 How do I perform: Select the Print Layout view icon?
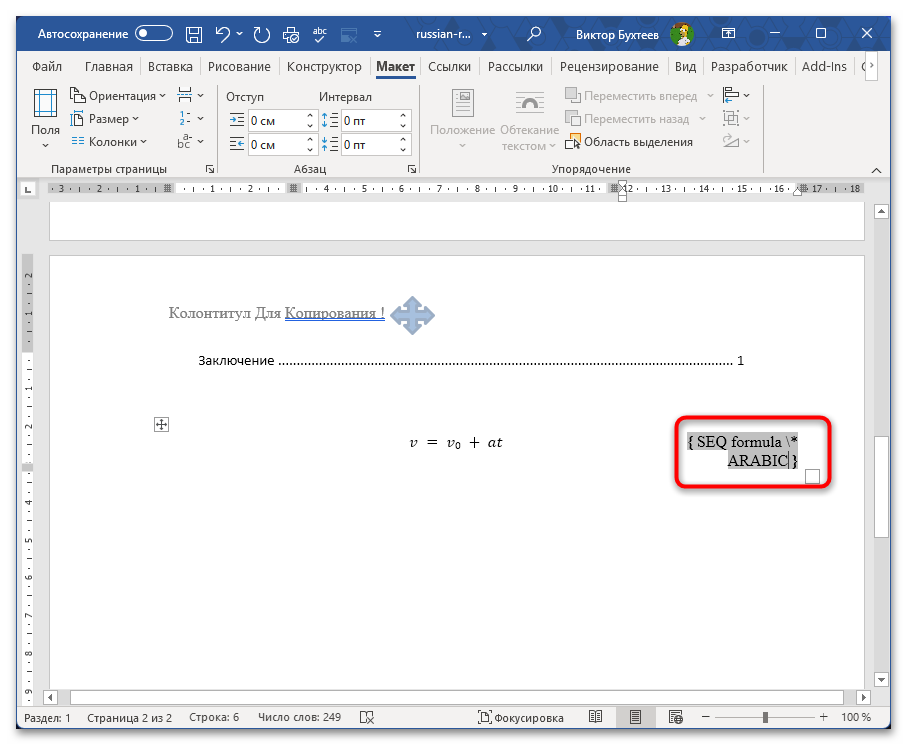(x=635, y=717)
